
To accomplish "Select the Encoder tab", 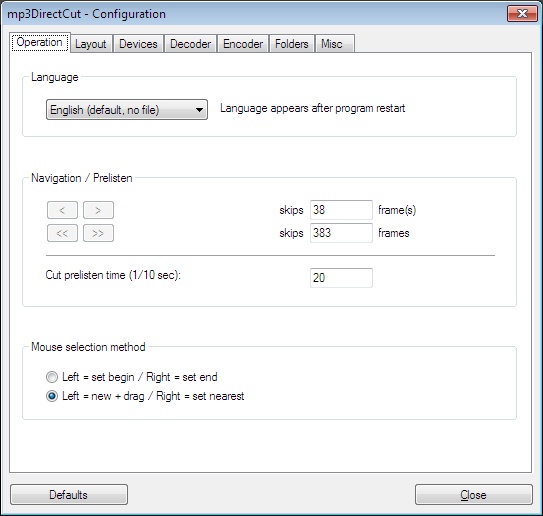I will click(243, 44).
